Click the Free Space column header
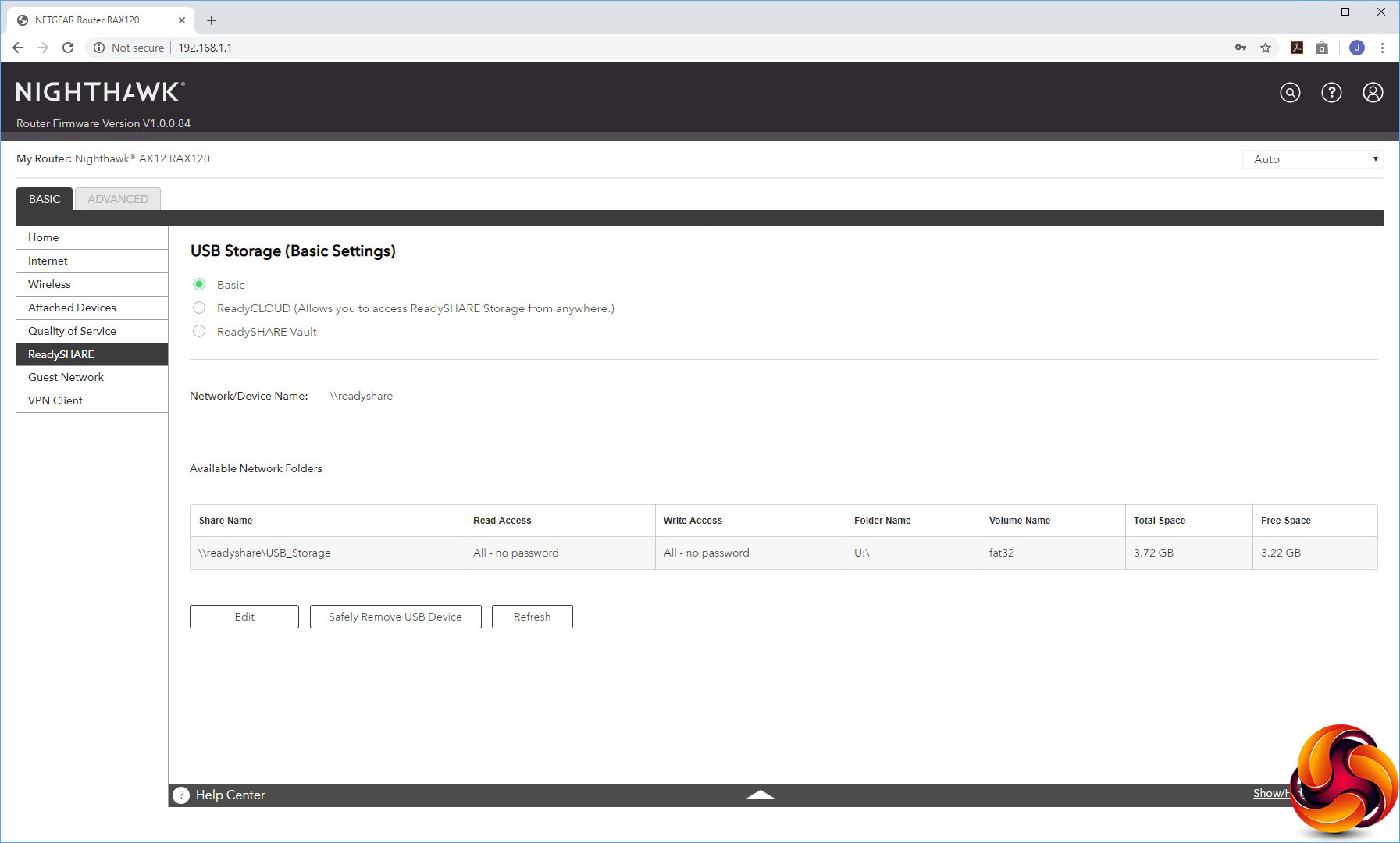The width and height of the screenshot is (1400, 843). click(1315, 521)
